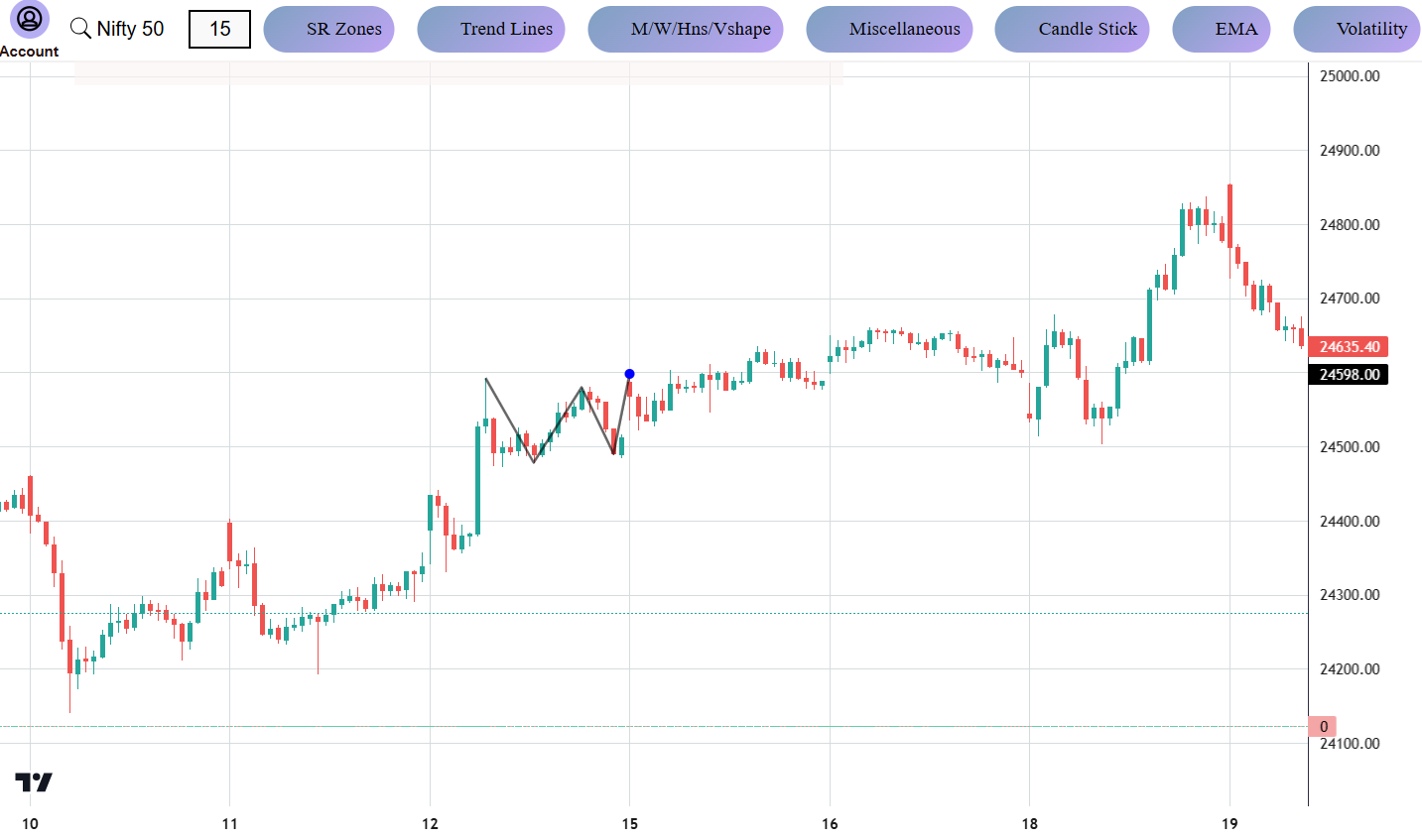The image size is (1422, 840).
Task: Open the search magnifier beside Nifty 50
Action: coord(79,28)
